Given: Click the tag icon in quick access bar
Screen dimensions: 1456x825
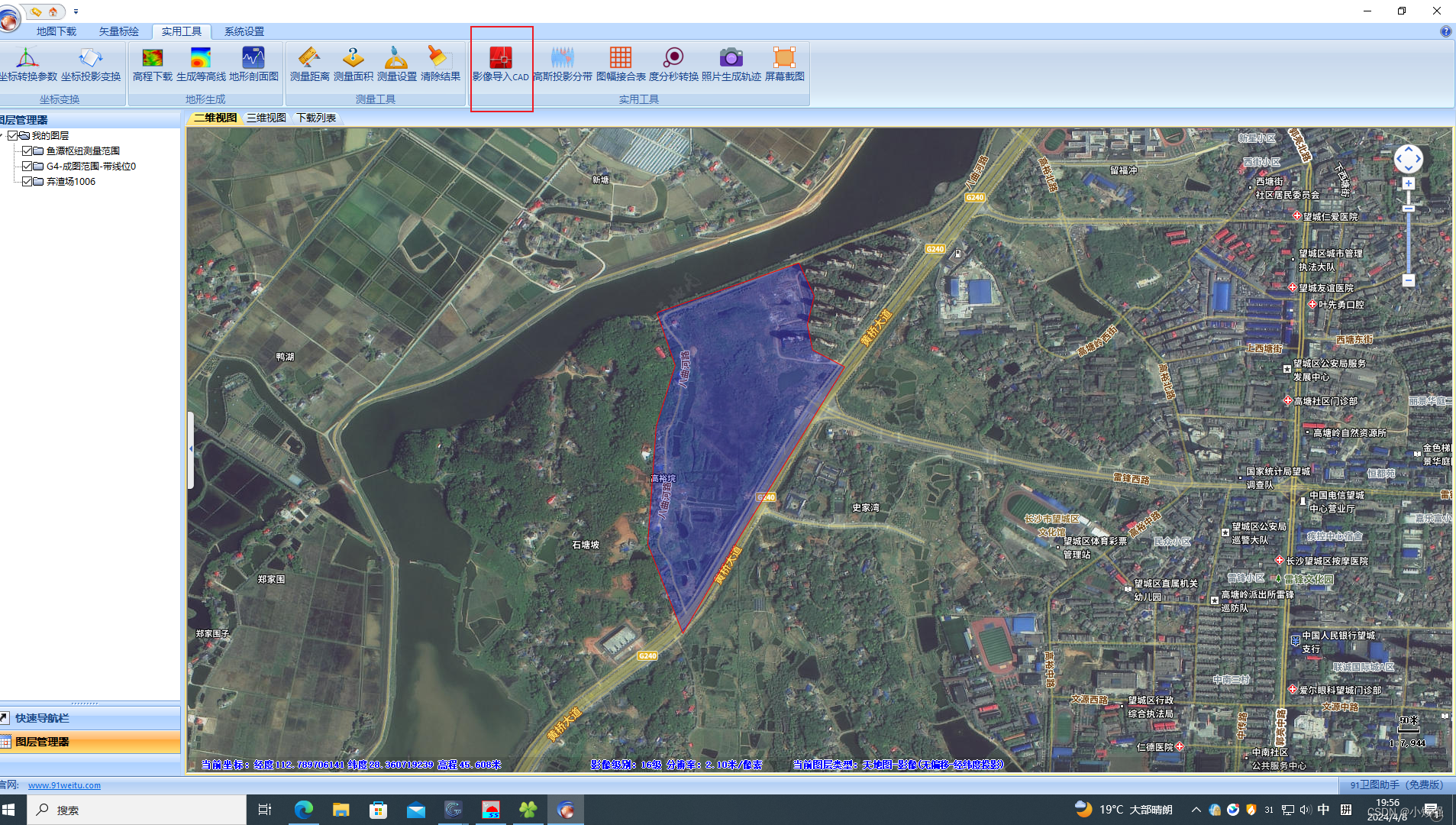Looking at the screenshot, I should (x=36, y=11).
